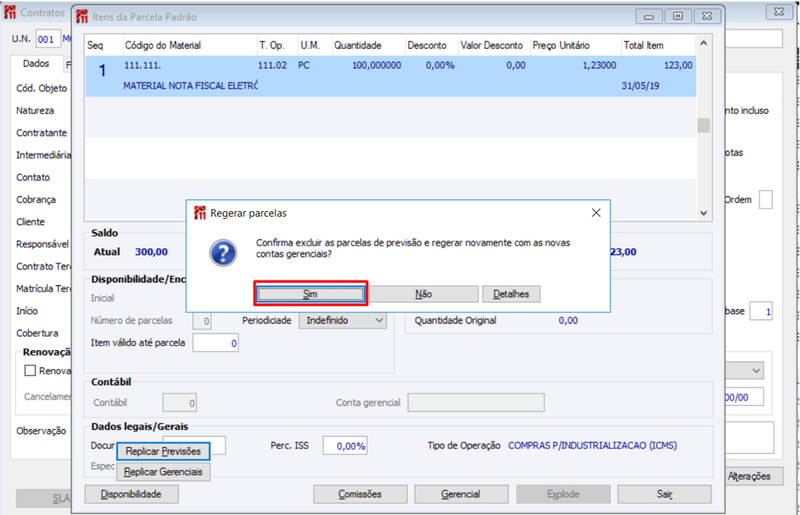The height and width of the screenshot is (515, 800).
Task: Click the Item válido até parcela field
Action: click(215, 343)
